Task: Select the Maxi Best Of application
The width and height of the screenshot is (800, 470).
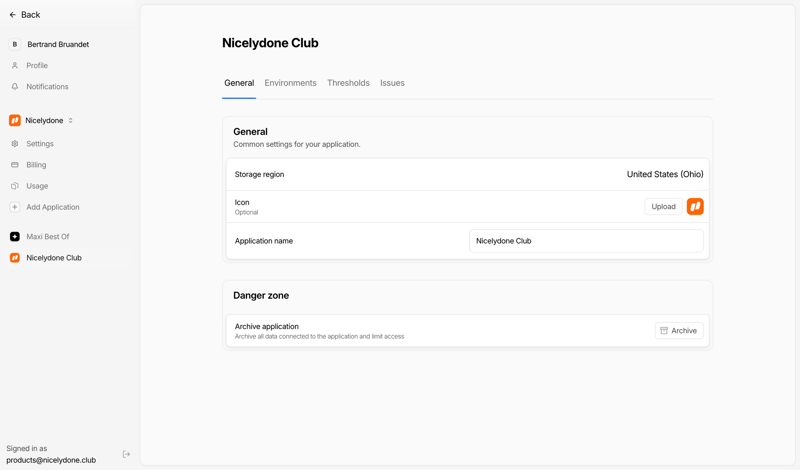Action: pos(47,237)
